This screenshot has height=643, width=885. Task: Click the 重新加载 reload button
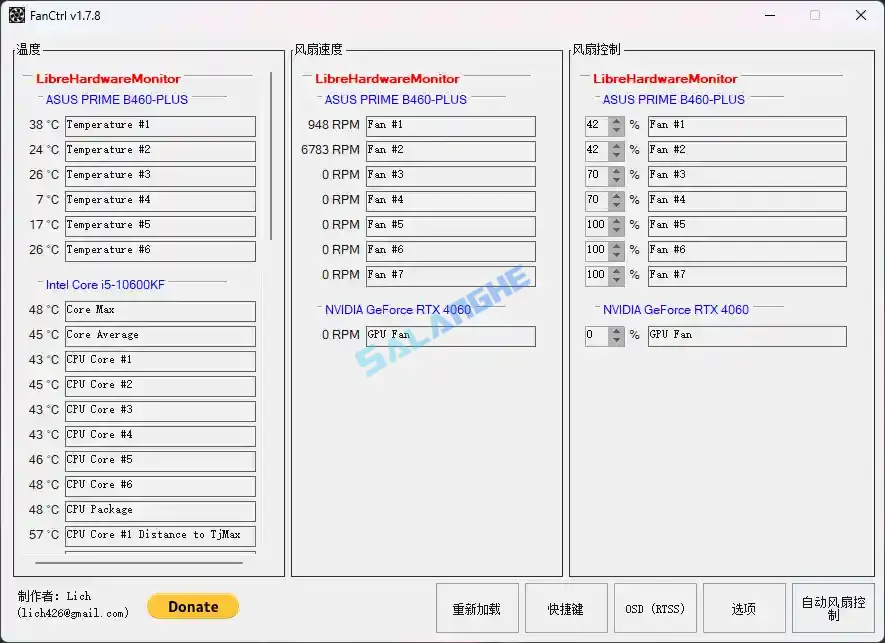pyautogui.click(x=477, y=607)
